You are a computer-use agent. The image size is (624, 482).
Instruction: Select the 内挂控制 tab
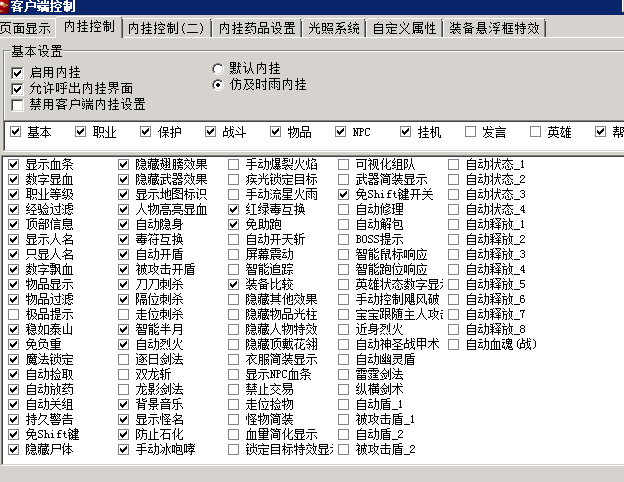tap(89, 27)
